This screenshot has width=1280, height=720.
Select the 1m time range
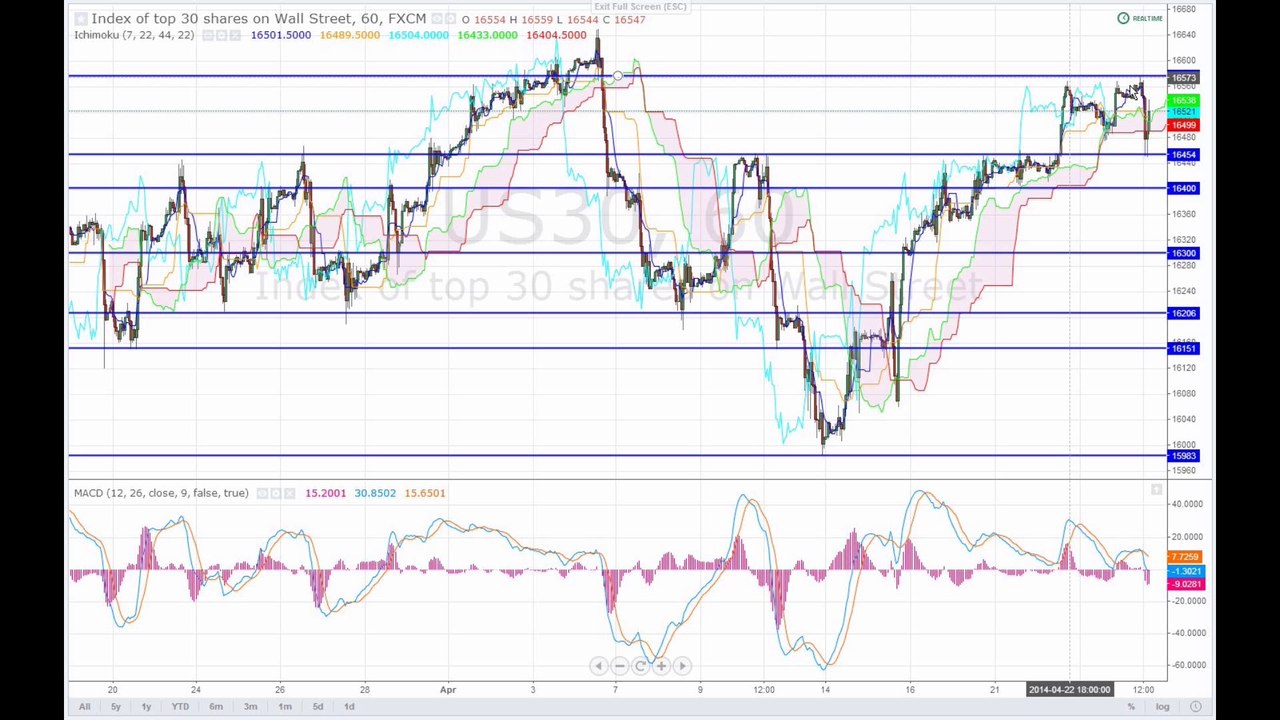[285, 707]
